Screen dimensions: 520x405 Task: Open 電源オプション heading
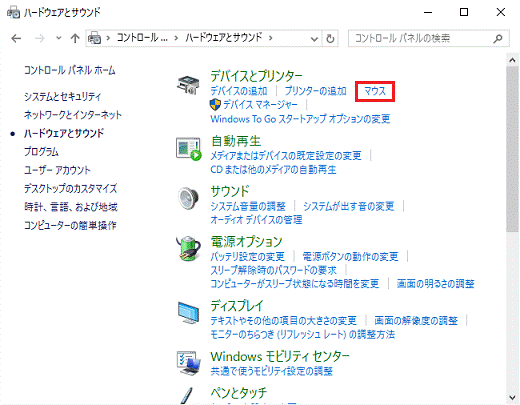pyautogui.click(x=247, y=241)
